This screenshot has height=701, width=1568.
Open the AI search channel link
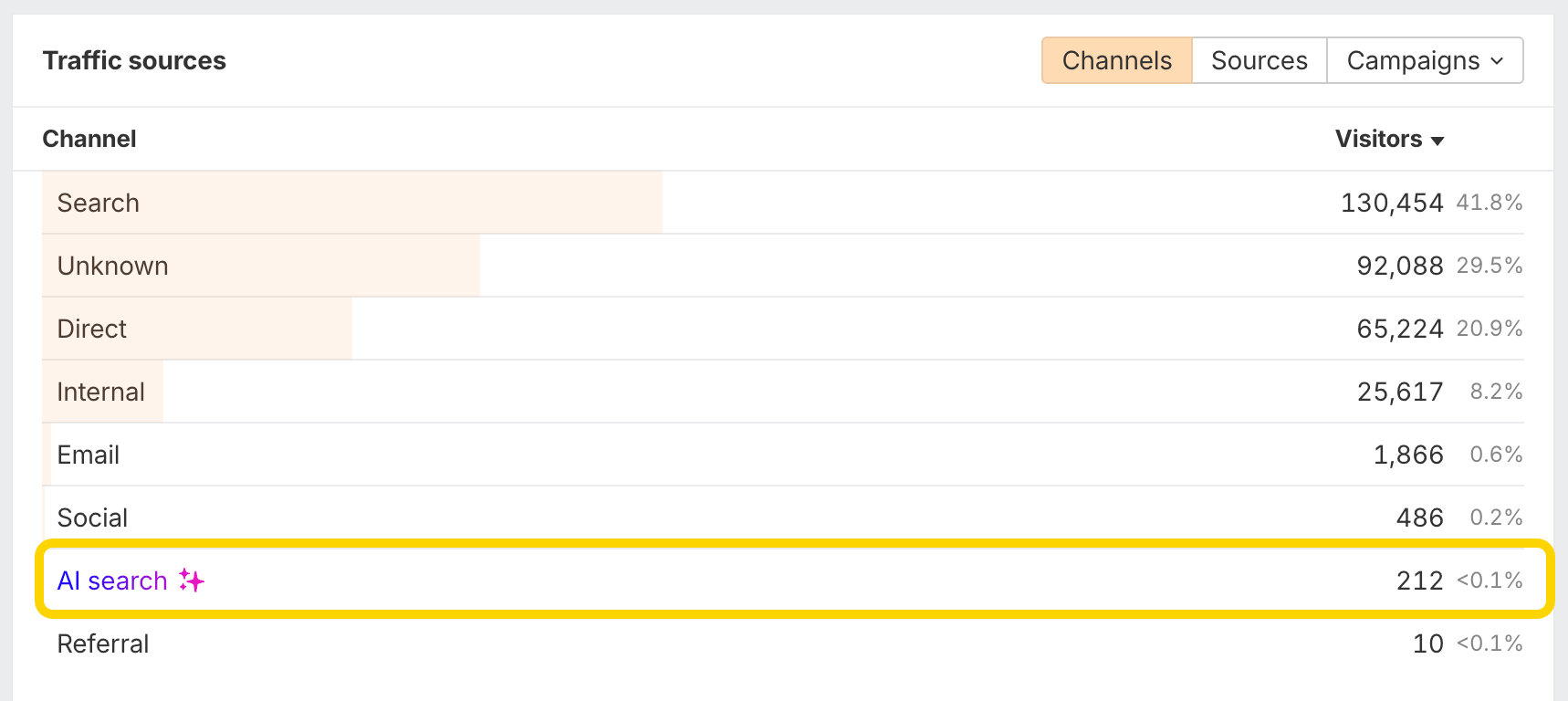(111, 581)
